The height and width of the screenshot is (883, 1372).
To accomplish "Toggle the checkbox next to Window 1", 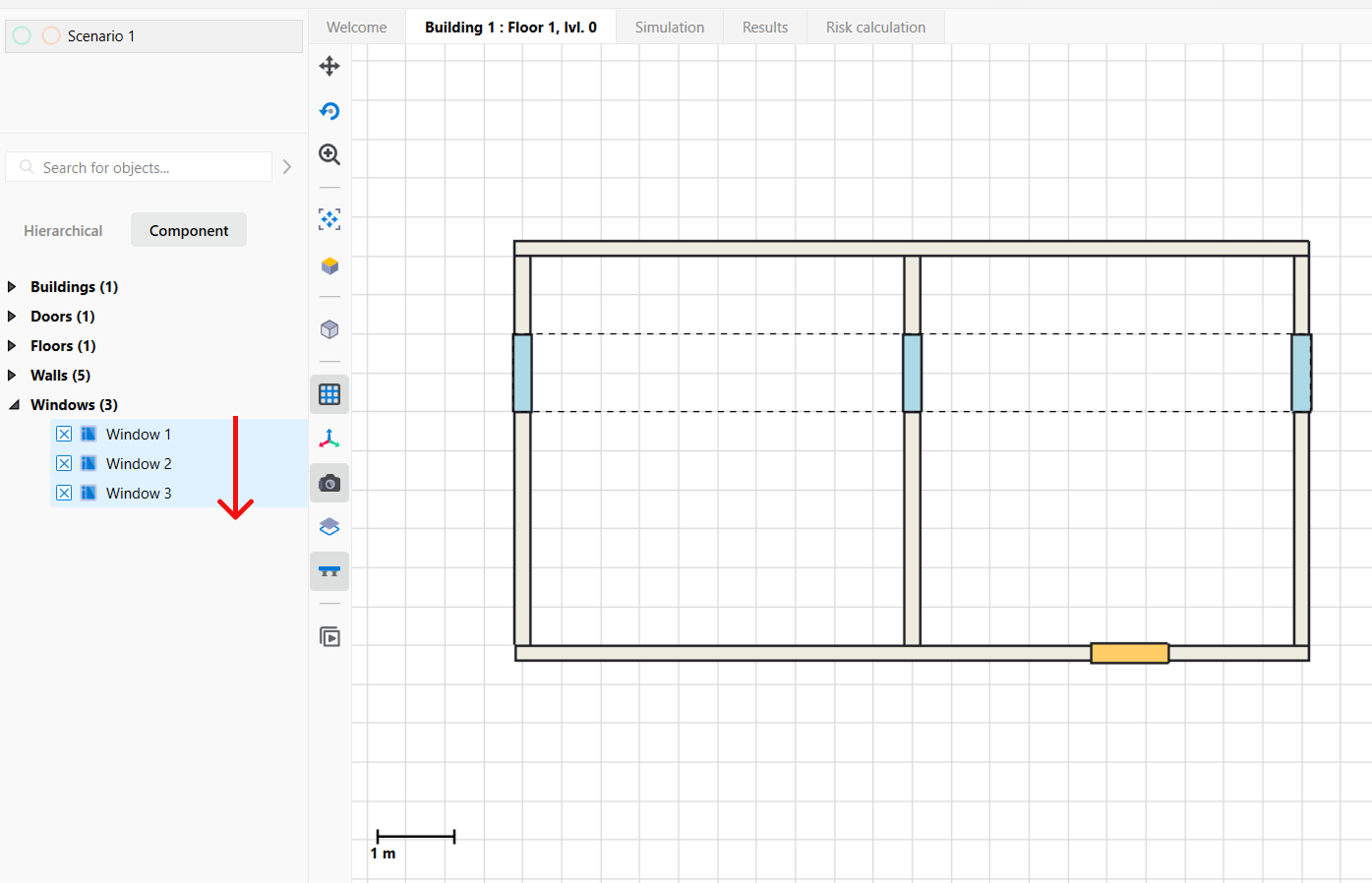I will click(x=64, y=434).
